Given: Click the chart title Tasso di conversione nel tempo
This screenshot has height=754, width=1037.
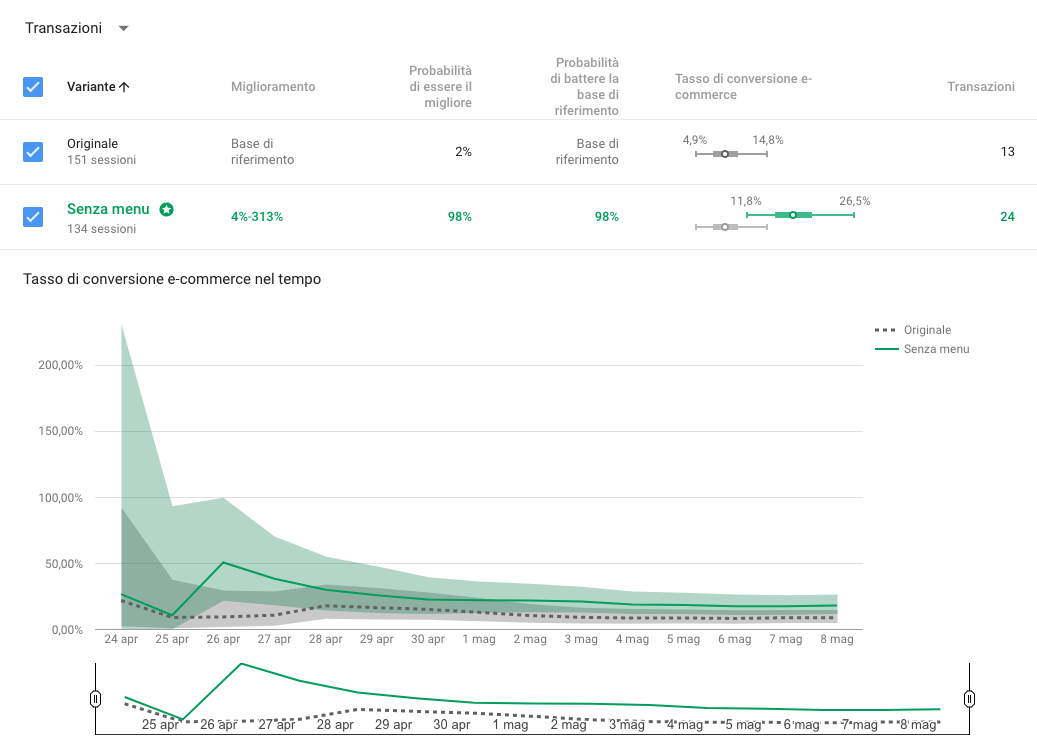Looking at the screenshot, I should tap(172, 279).
